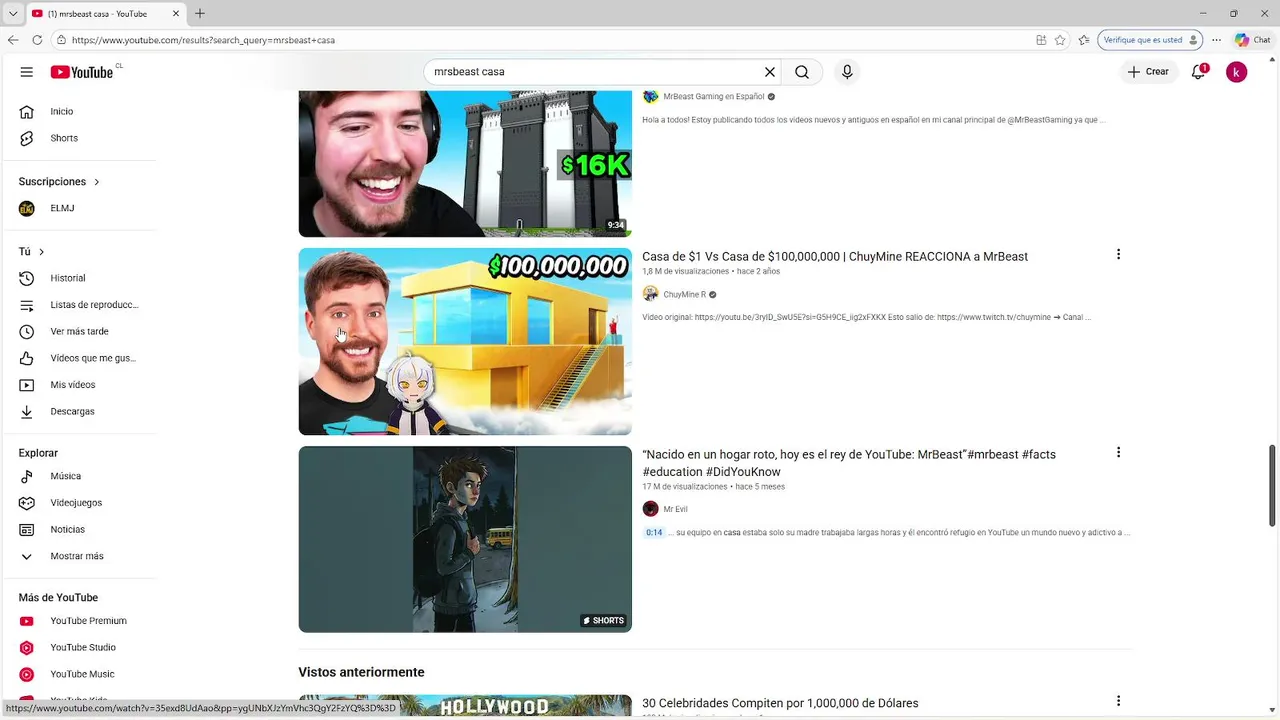
Task: Go back in the browser
Action: tap(13, 40)
